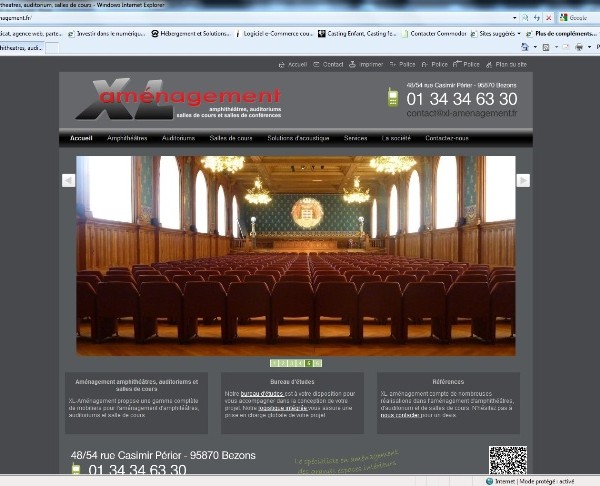Click the compatibility view icon in address bar
Screen dimensions: 600x486
[x=525, y=18]
